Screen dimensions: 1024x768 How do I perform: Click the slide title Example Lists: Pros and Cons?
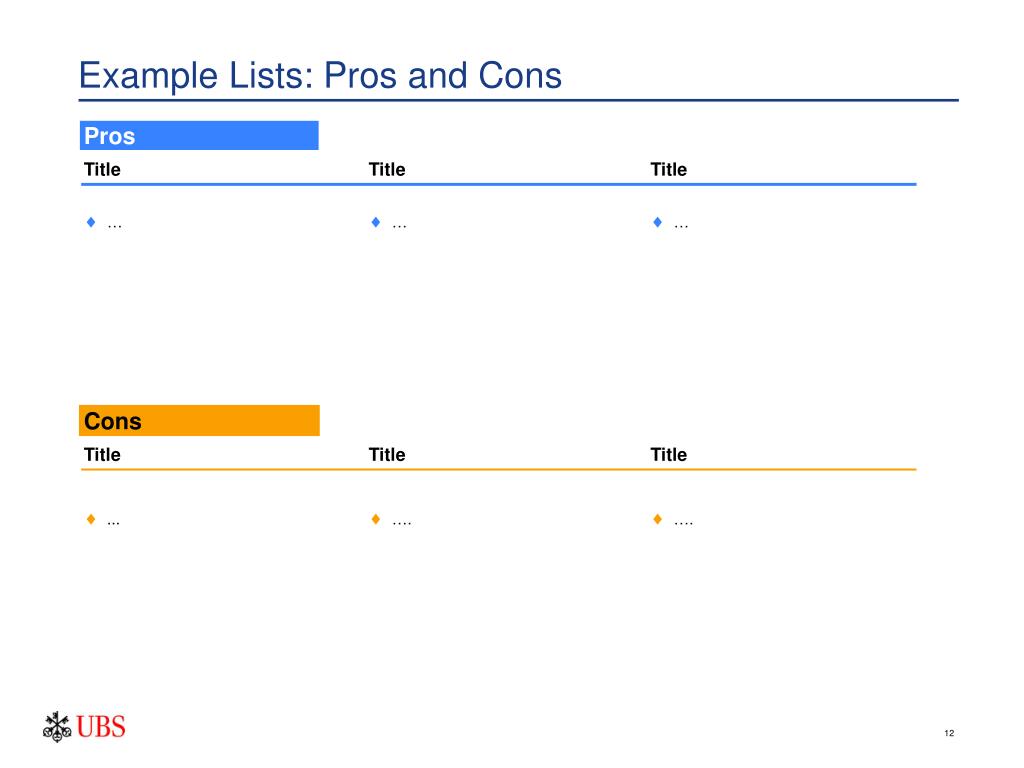tap(320, 76)
